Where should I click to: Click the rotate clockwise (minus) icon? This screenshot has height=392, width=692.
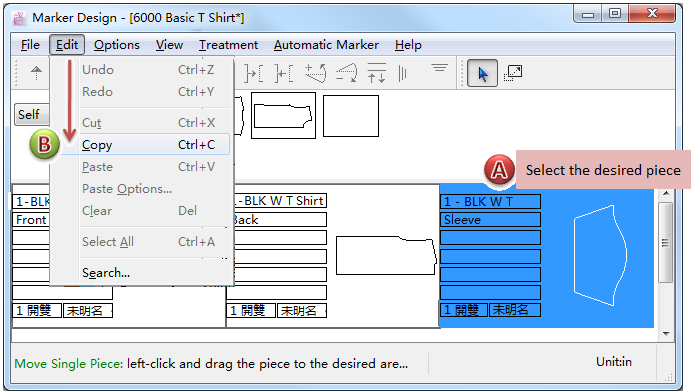[346, 73]
